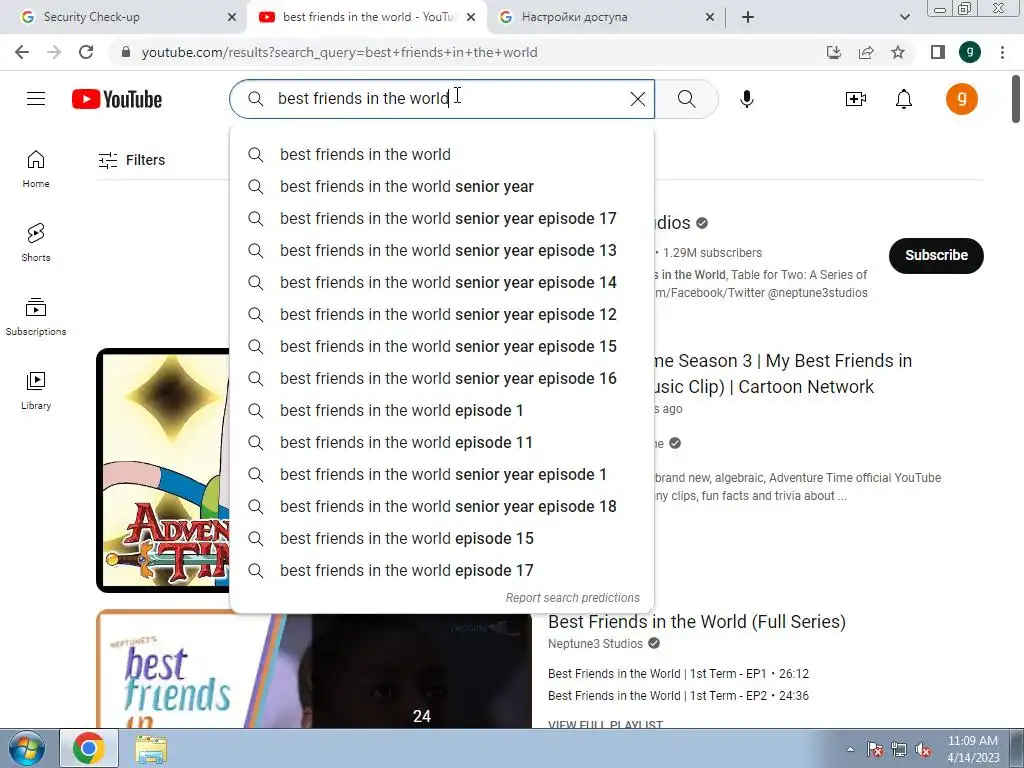The image size is (1024, 768).
Task: Open Adventure Time video thumbnail
Action: (x=163, y=470)
